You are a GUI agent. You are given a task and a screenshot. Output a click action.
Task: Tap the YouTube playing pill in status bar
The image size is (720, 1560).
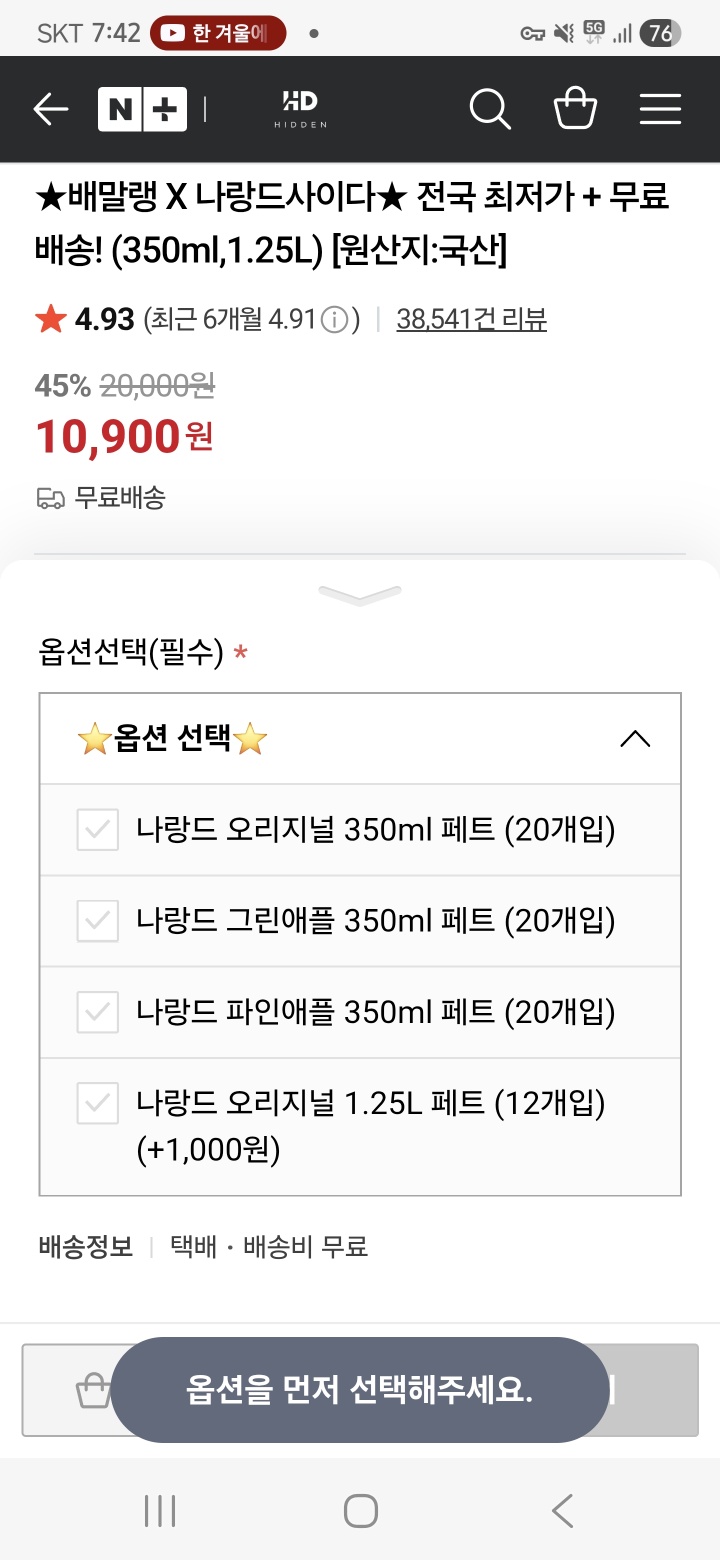tap(218, 33)
